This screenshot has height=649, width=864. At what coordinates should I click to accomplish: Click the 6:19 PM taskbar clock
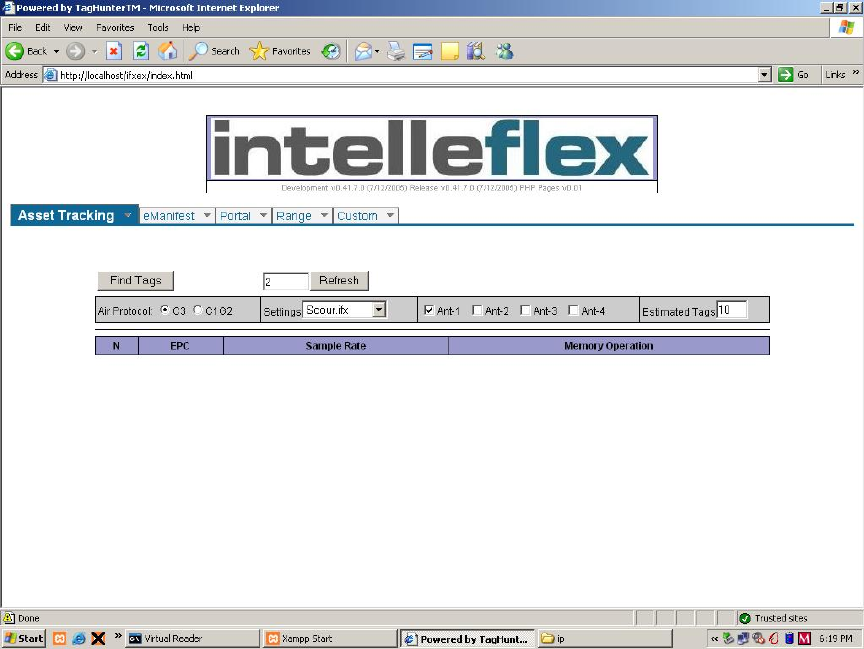[x=835, y=639]
